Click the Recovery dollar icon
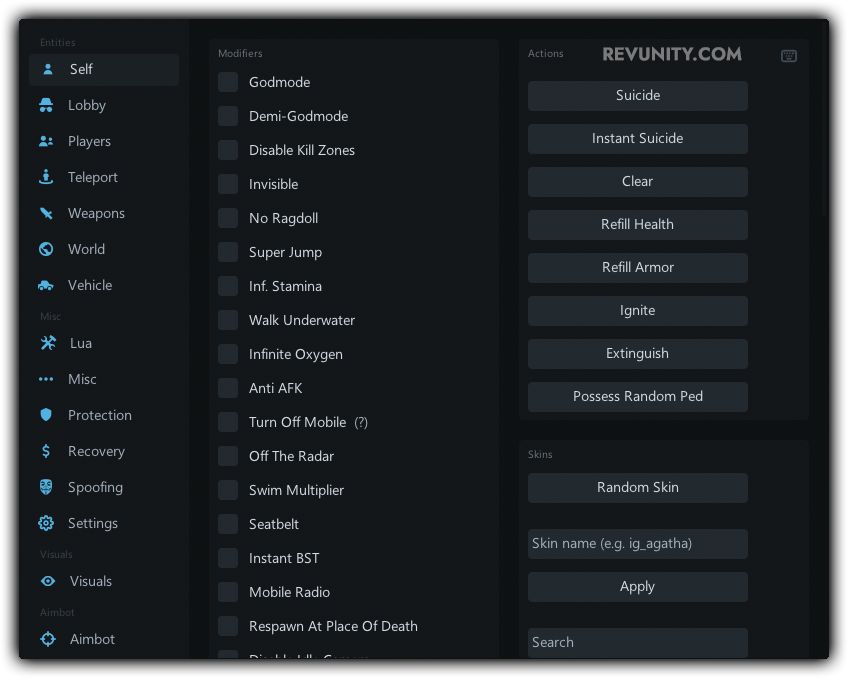Viewport: 848px width, 678px height. pyautogui.click(x=46, y=451)
